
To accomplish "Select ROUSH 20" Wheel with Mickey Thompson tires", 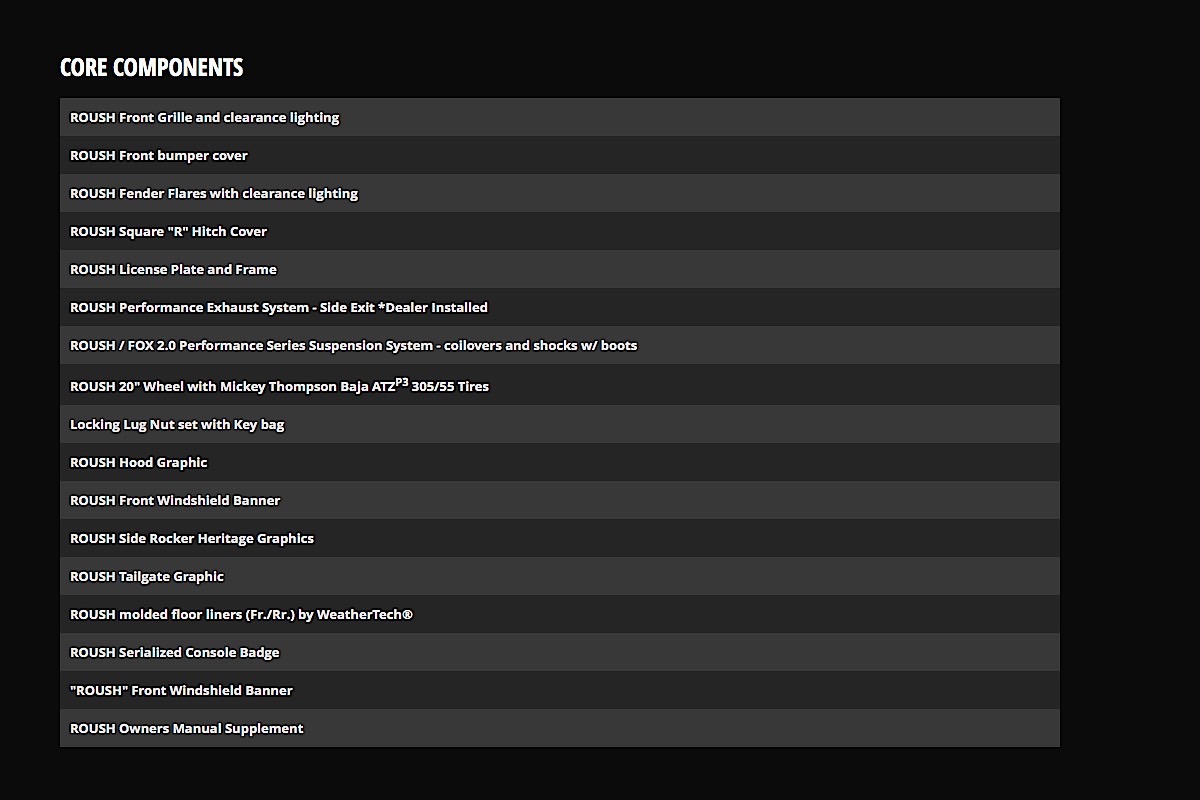I will (560, 385).
